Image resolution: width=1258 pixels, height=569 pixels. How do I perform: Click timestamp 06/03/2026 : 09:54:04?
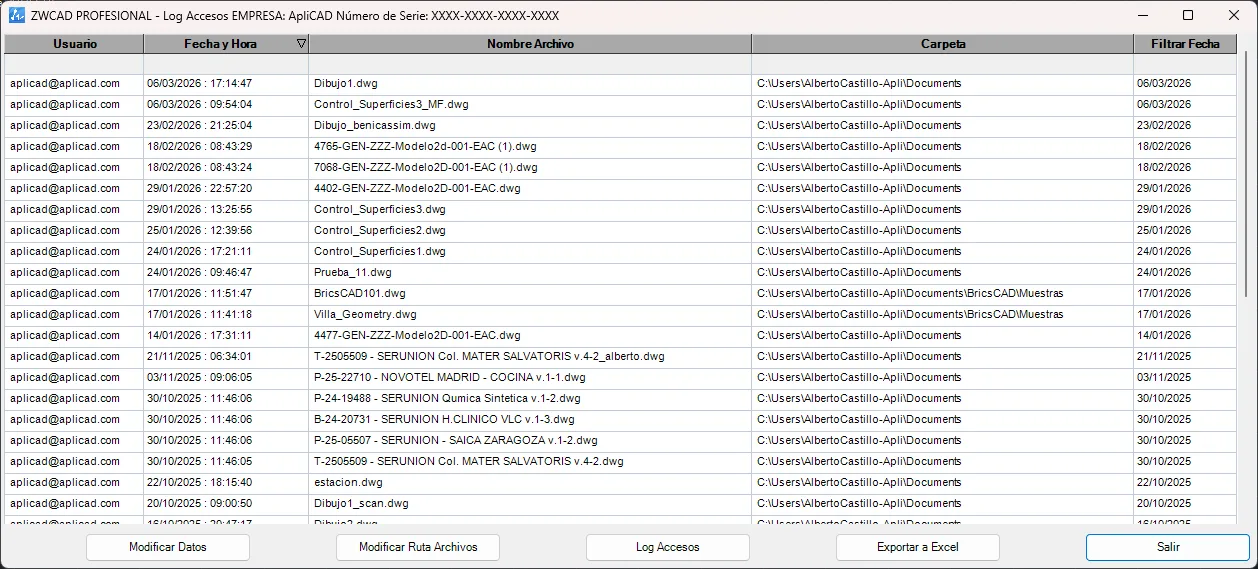(x=199, y=104)
